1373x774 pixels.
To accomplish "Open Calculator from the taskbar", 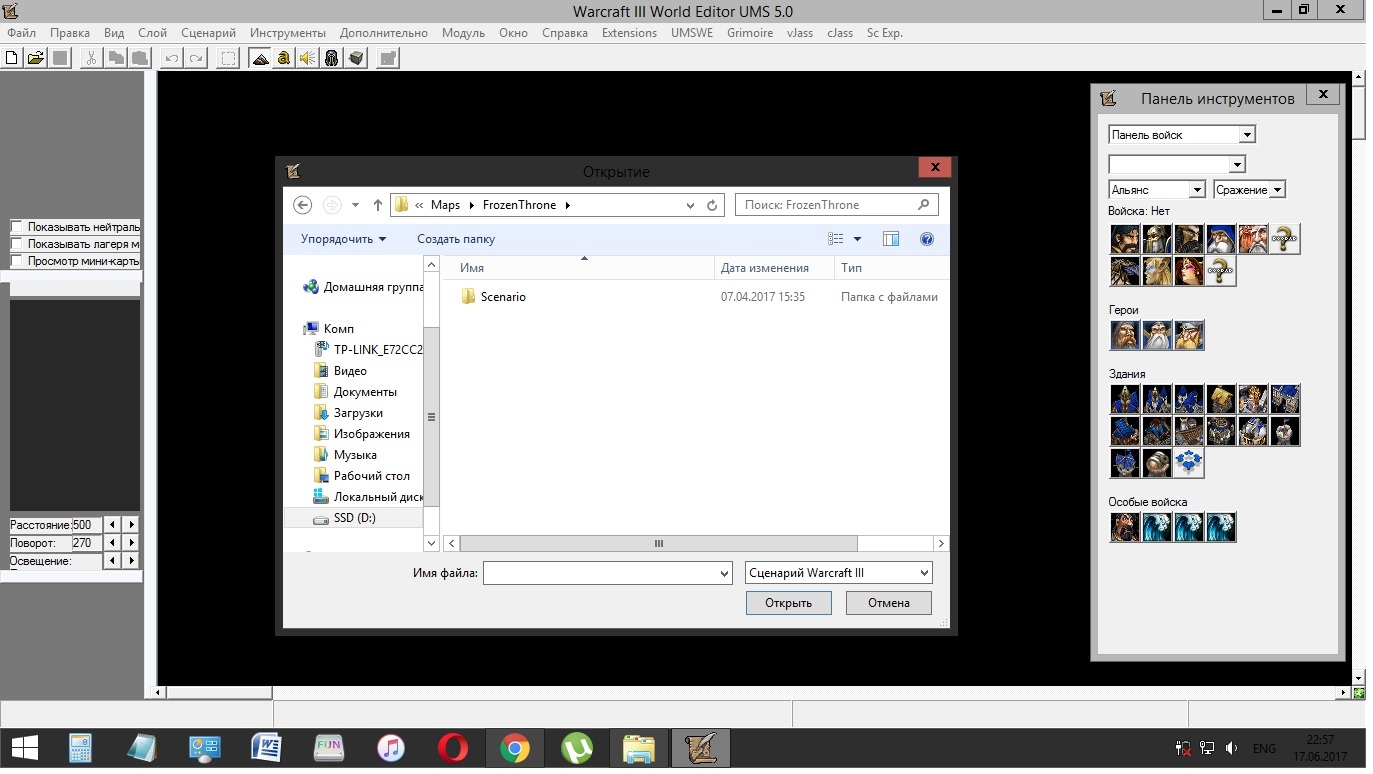I will [81, 748].
